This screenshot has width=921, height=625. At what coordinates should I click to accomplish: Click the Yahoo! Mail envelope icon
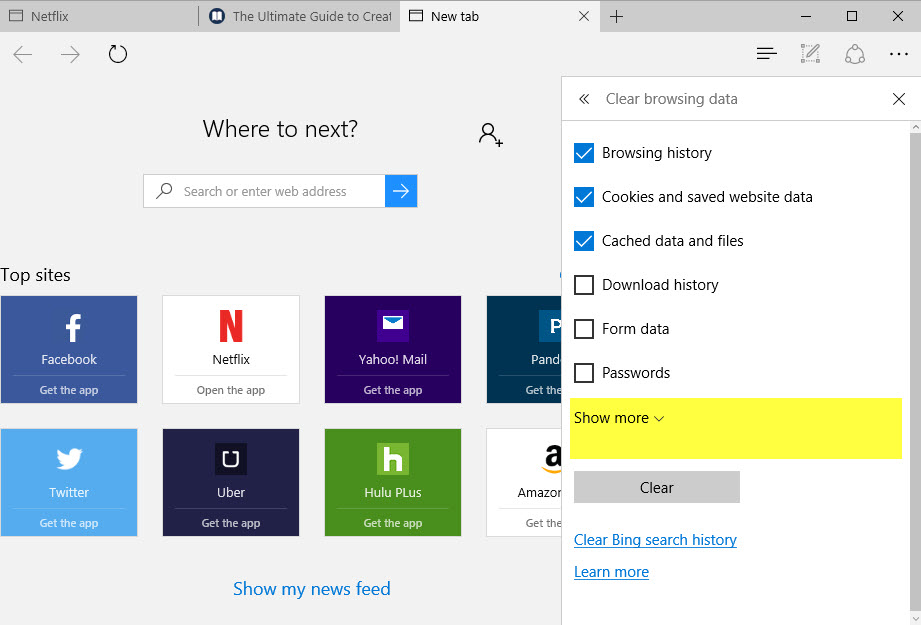[393, 325]
